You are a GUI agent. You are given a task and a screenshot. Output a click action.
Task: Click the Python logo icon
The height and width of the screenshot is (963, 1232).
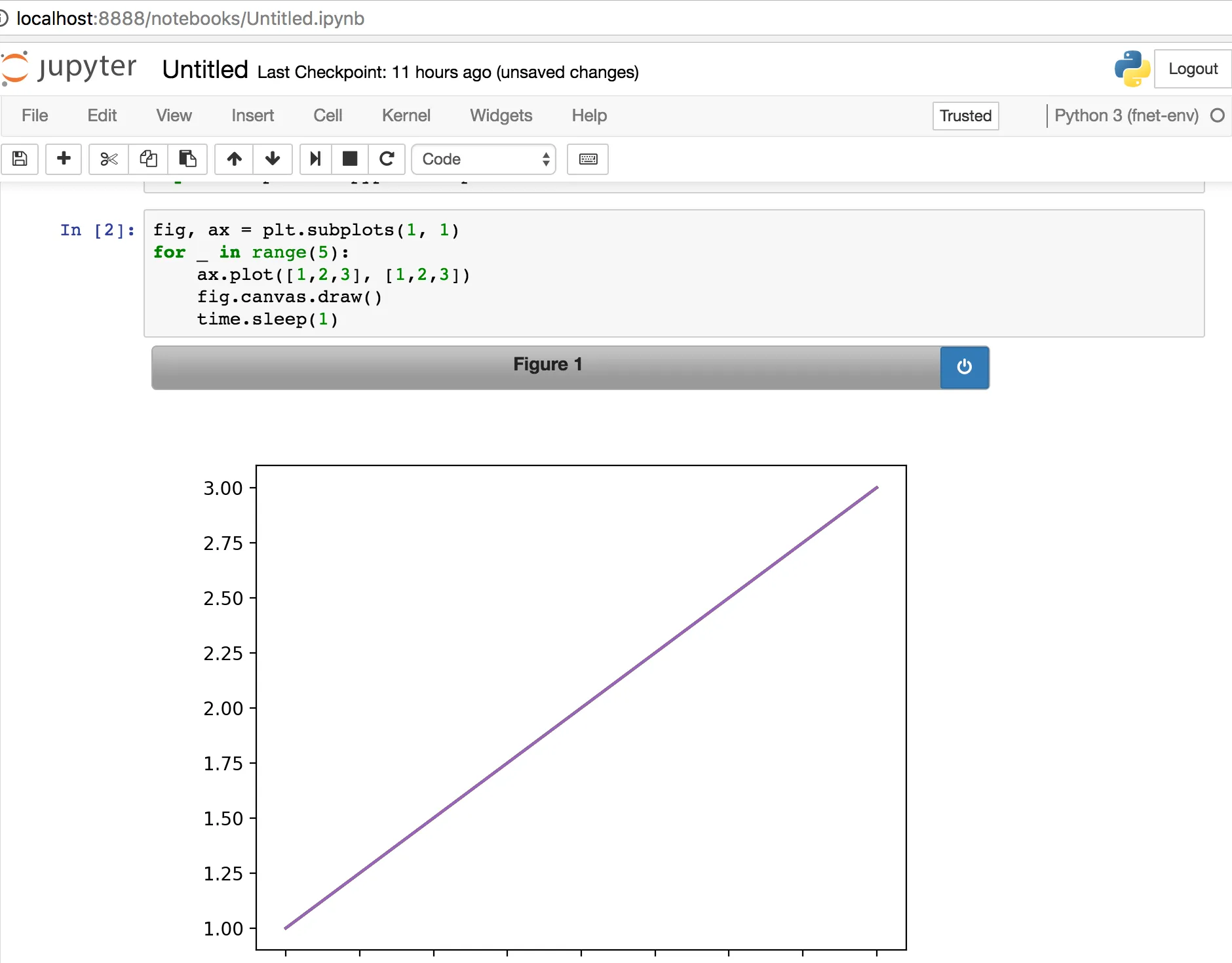pos(1132,68)
